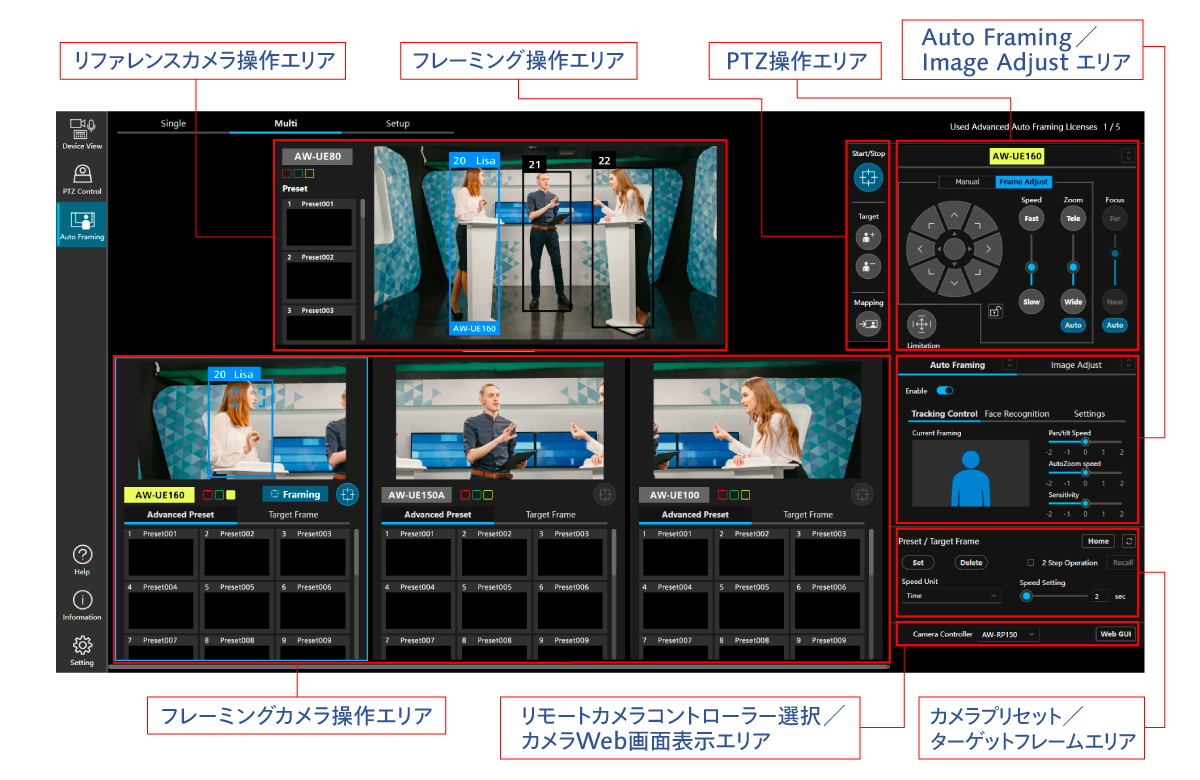
Task: Toggle the lock icon near Limitation
Action: (996, 312)
